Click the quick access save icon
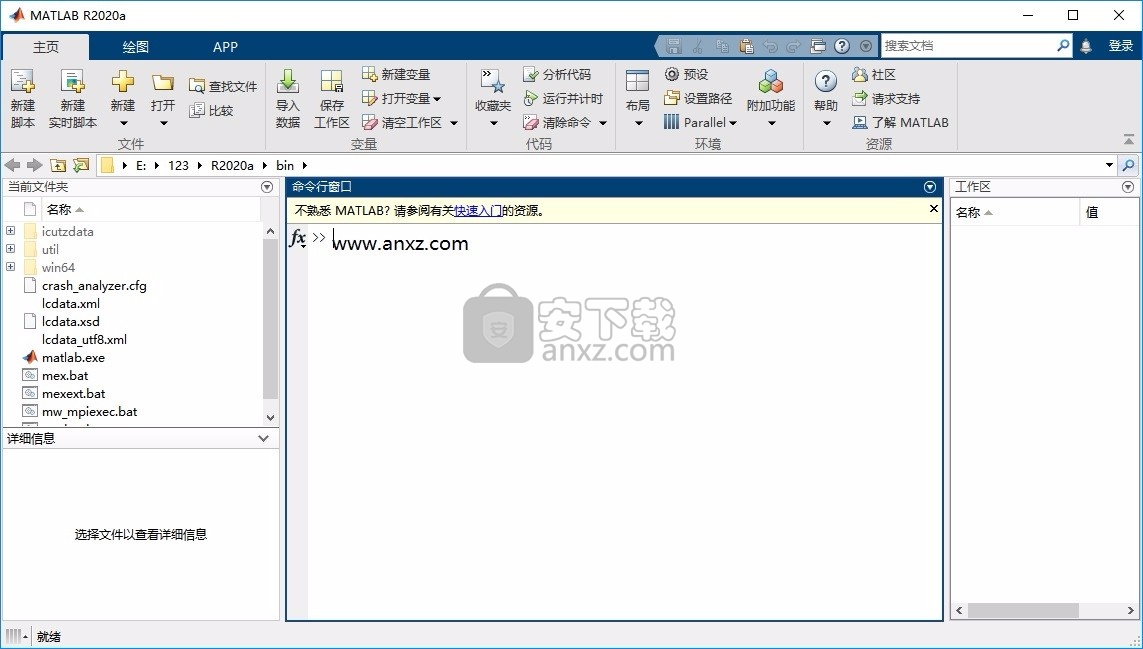The image size is (1143, 649). coord(674,46)
